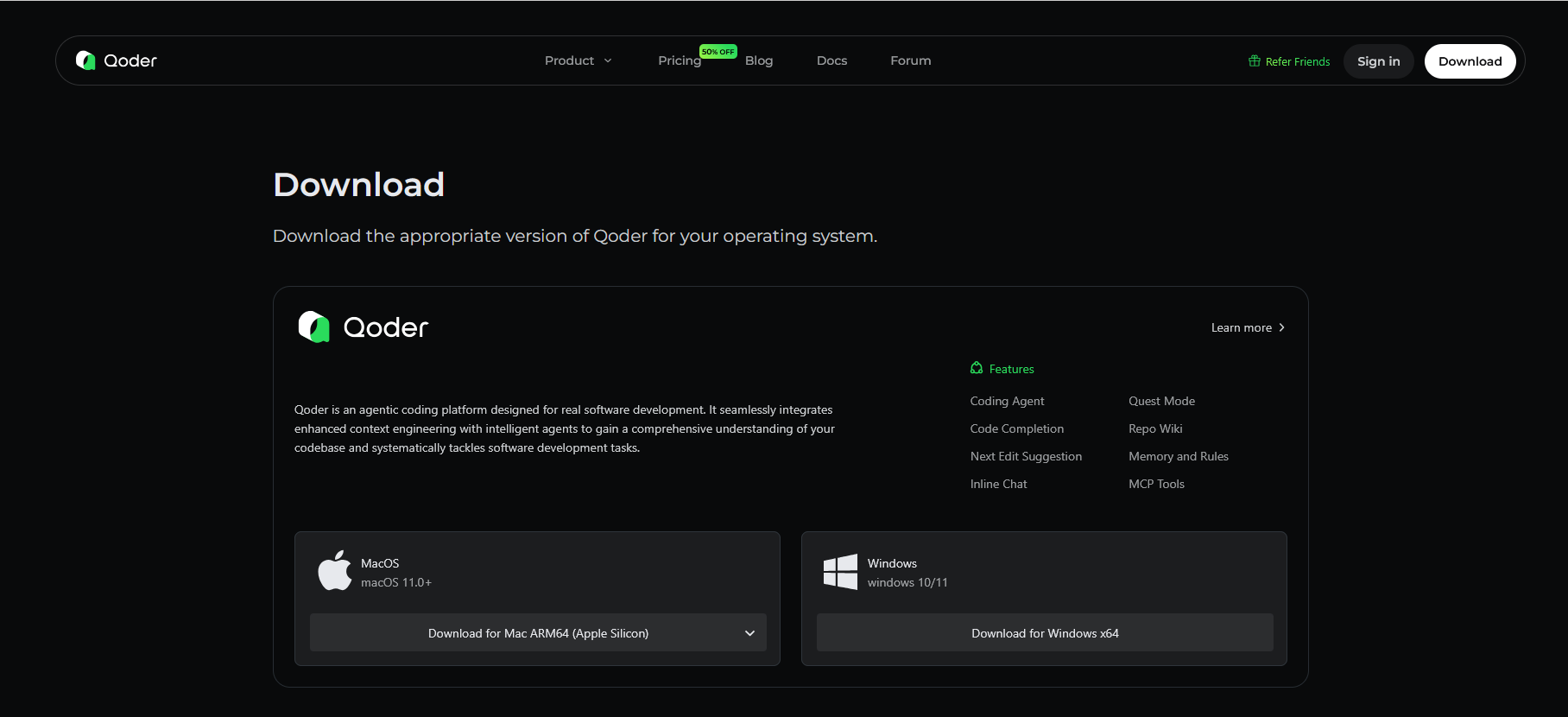Click the MacOS title text

click(380, 563)
